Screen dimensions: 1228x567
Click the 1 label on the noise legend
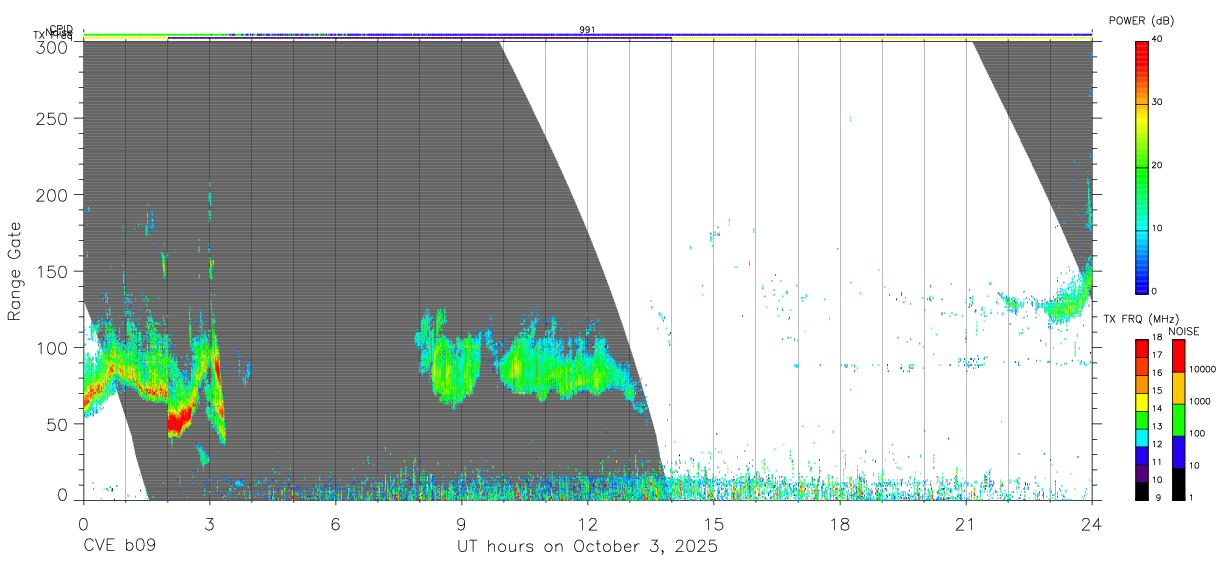coord(1190,498)
